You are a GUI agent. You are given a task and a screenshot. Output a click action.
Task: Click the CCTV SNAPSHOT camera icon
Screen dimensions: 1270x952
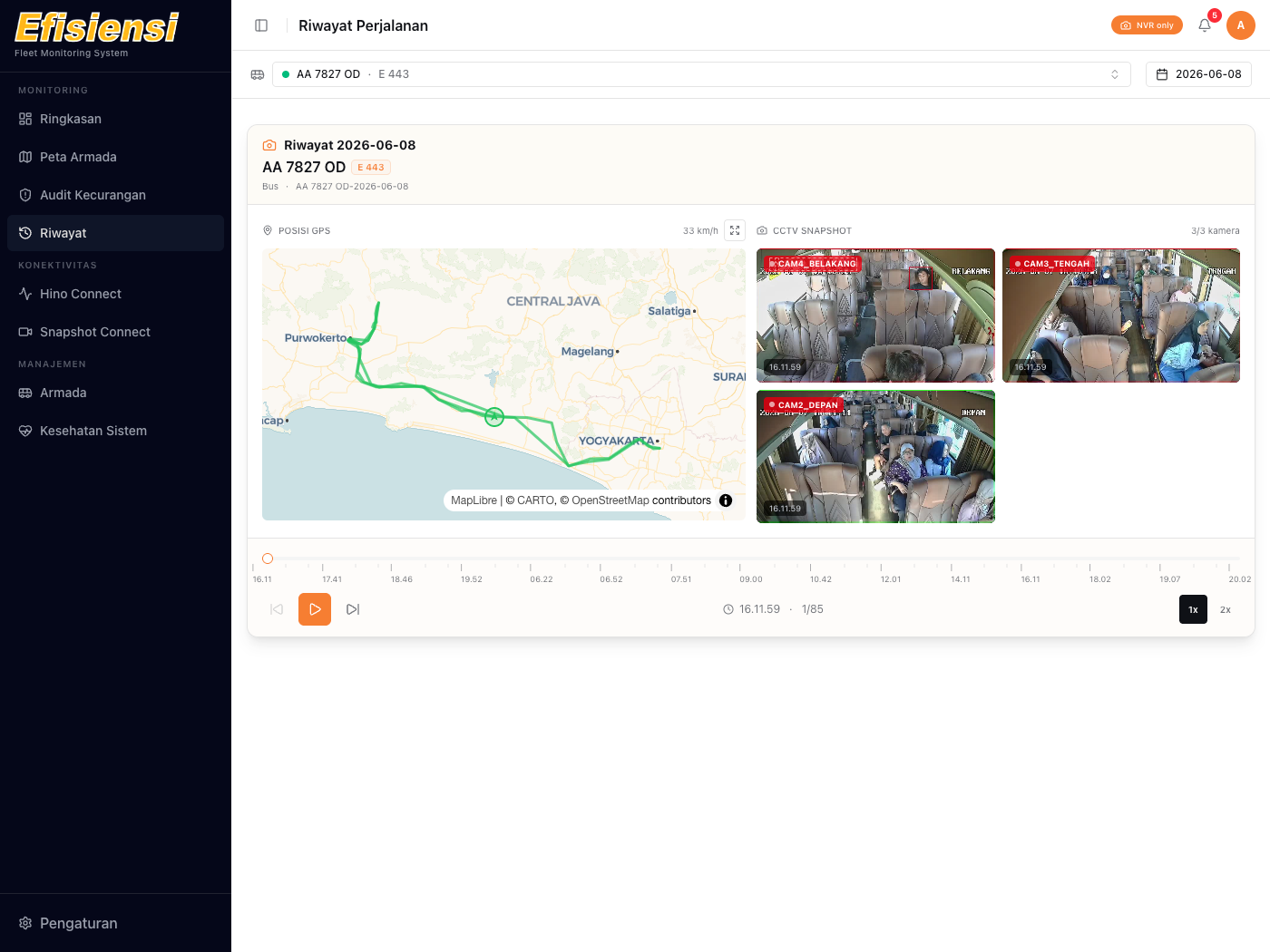pyautogui.click(x=762, y=230)
